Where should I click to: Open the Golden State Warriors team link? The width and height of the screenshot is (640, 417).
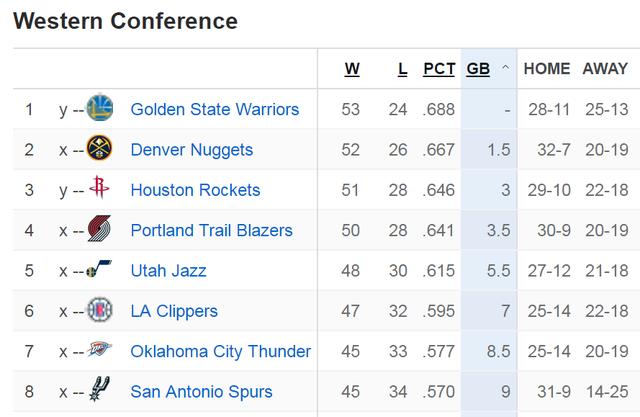pos(215,109)
